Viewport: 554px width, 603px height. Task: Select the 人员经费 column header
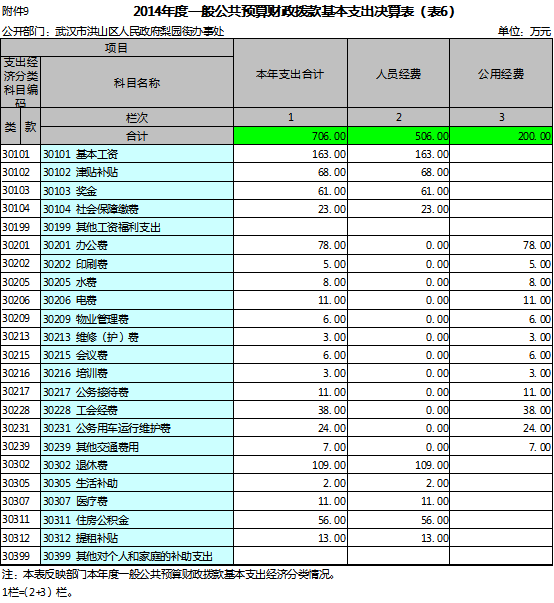[x=399, y=73]
